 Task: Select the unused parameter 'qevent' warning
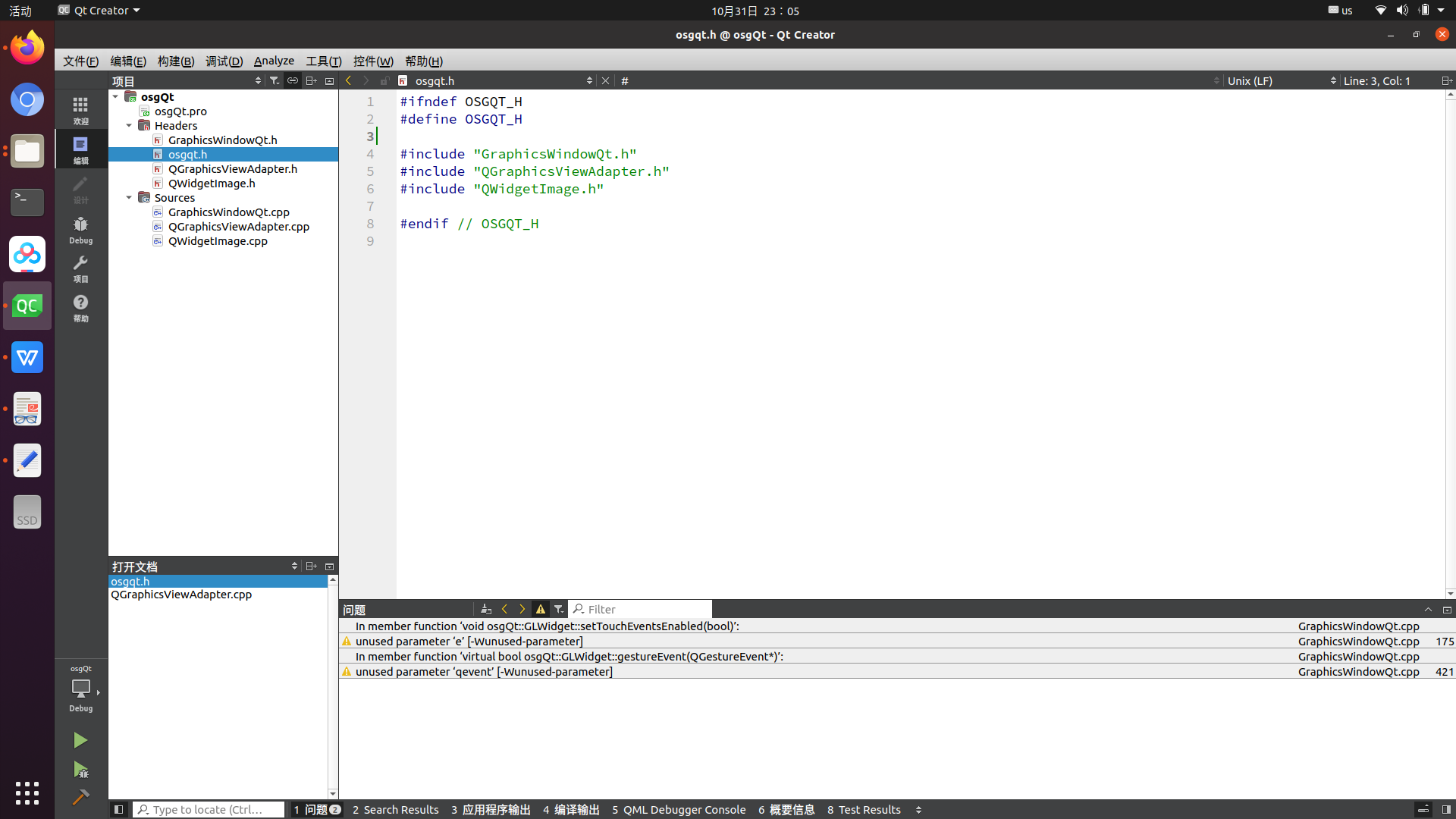click(484, 671)
